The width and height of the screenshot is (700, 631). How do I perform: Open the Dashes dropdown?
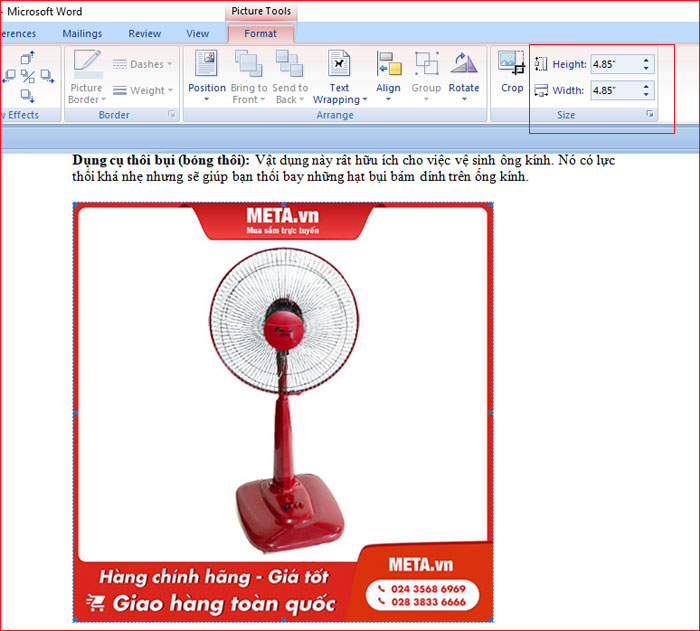point(142,64)
